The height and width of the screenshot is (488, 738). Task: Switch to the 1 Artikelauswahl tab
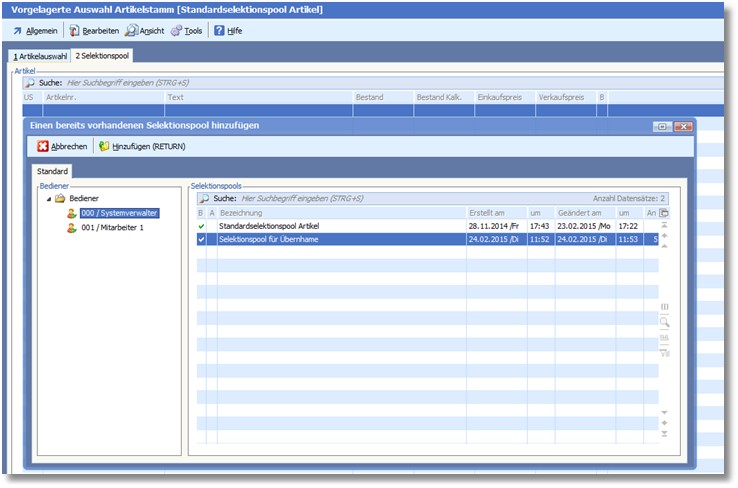tap(40, 56)
